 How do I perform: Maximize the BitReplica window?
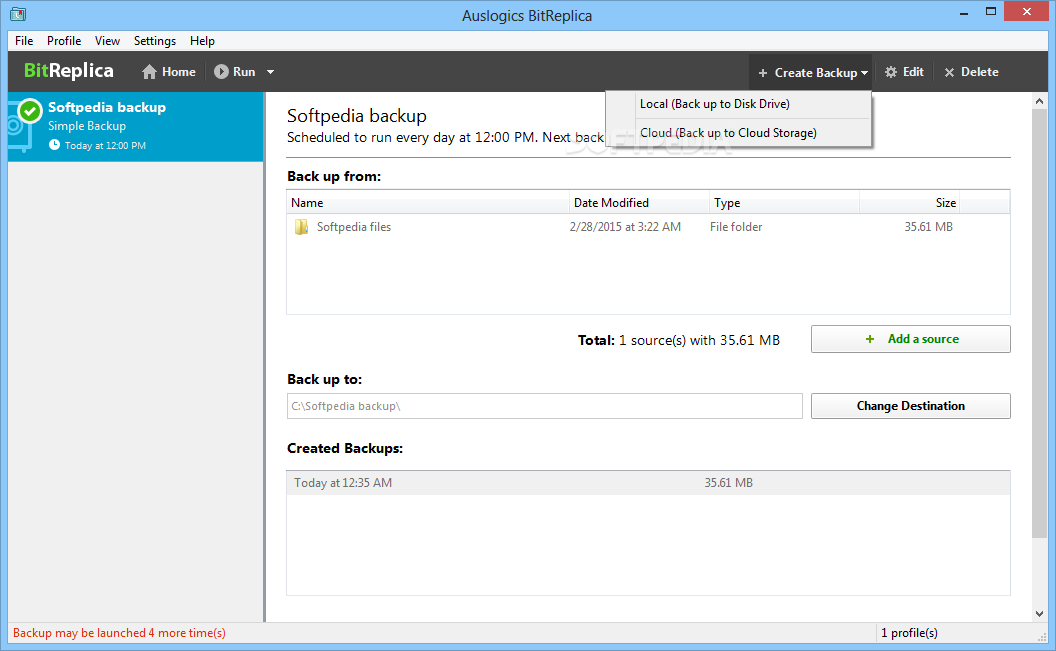coord(991,11)
